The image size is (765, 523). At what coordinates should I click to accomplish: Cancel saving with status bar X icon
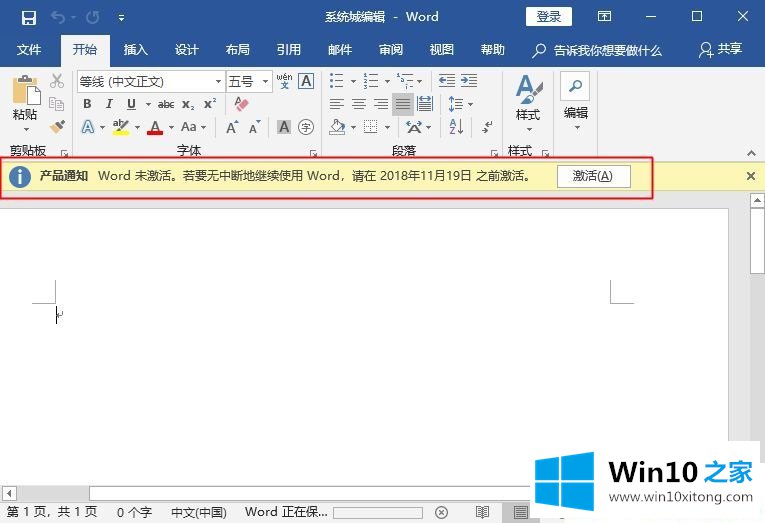441,512
